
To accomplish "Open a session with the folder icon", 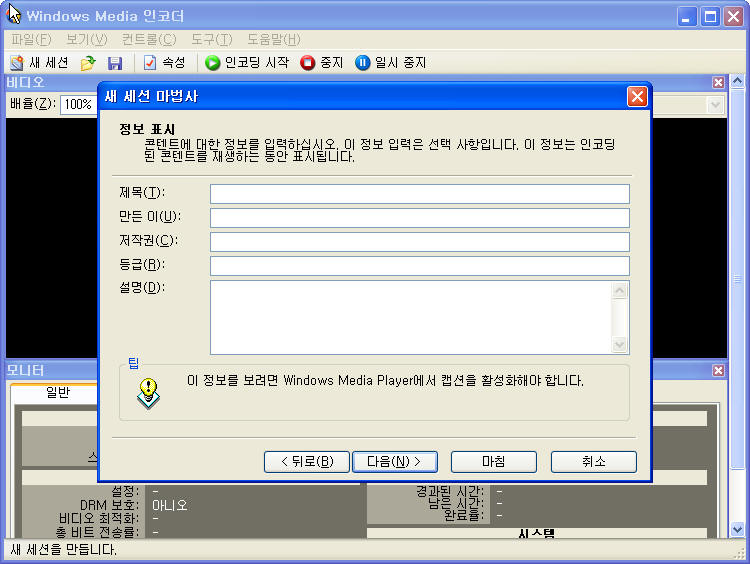I will click(88, 63).
